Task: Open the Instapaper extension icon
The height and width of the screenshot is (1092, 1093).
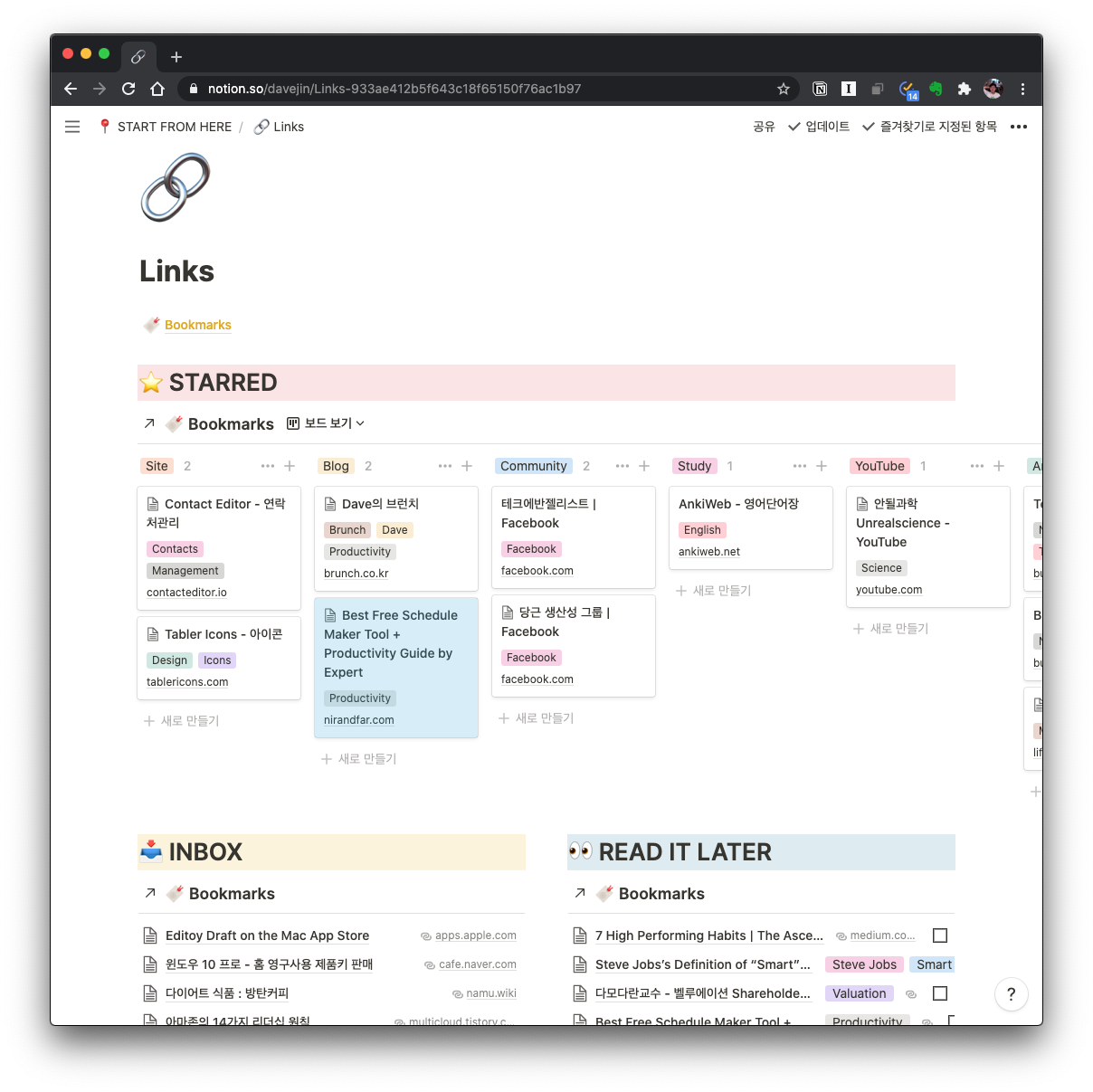Action: click(x=849, y=89)
